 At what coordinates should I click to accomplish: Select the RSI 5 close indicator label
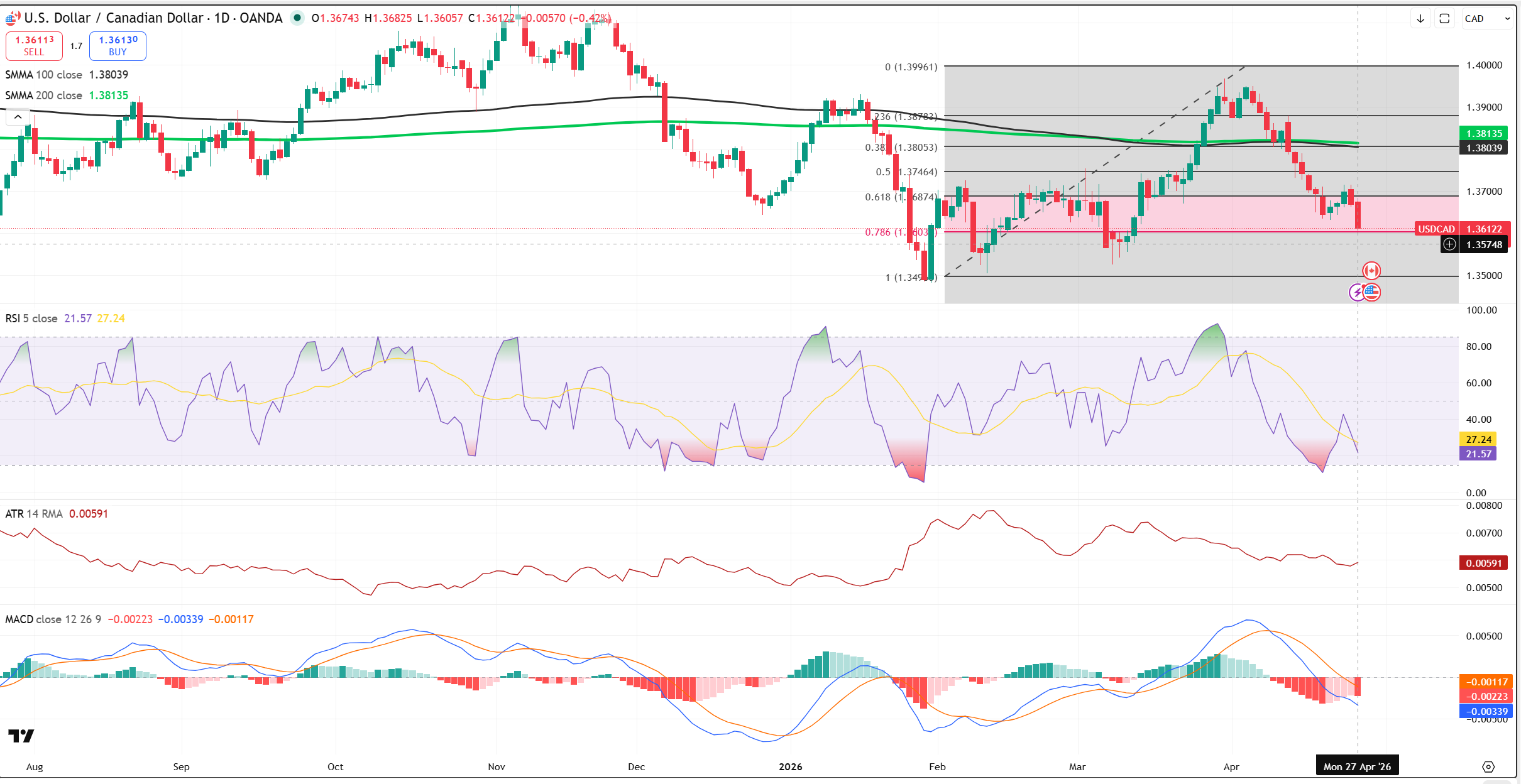pyautogui.click(x=31, y=318)
